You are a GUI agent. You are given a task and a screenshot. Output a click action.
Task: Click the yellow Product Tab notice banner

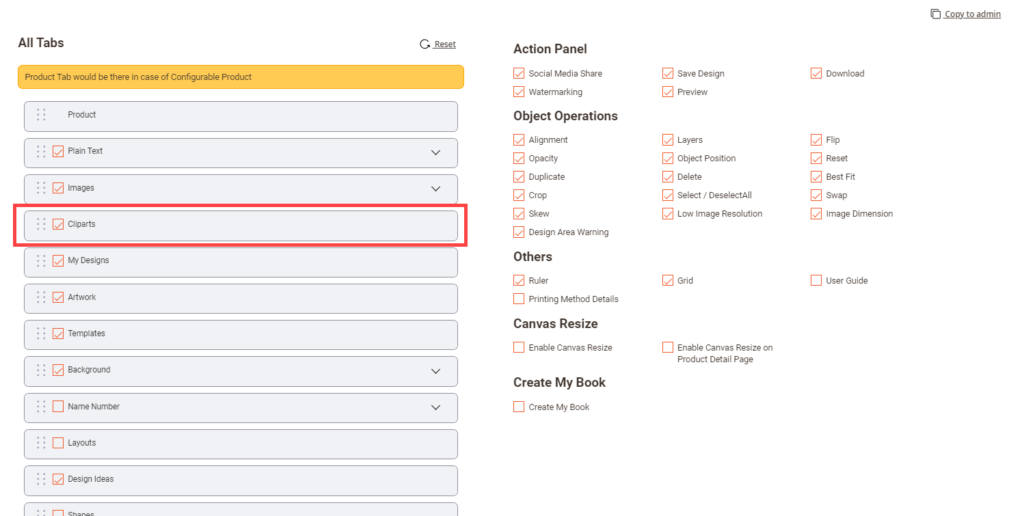240,77
